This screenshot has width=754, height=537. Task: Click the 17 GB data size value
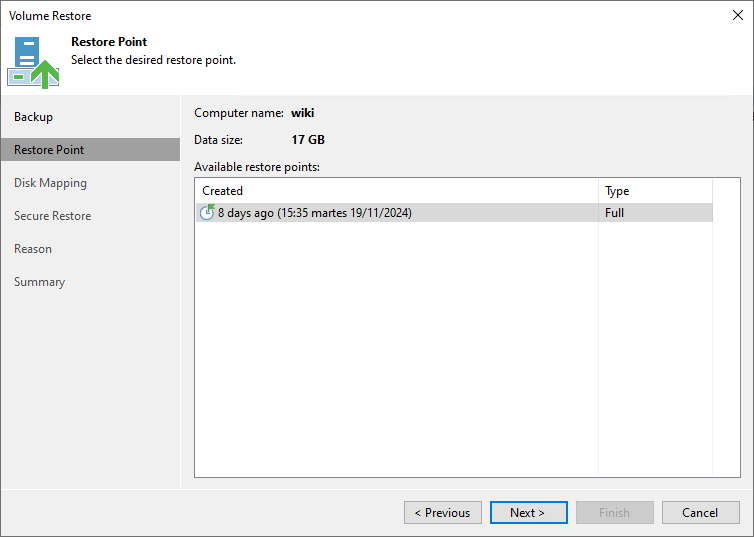(x=308, y=140)
